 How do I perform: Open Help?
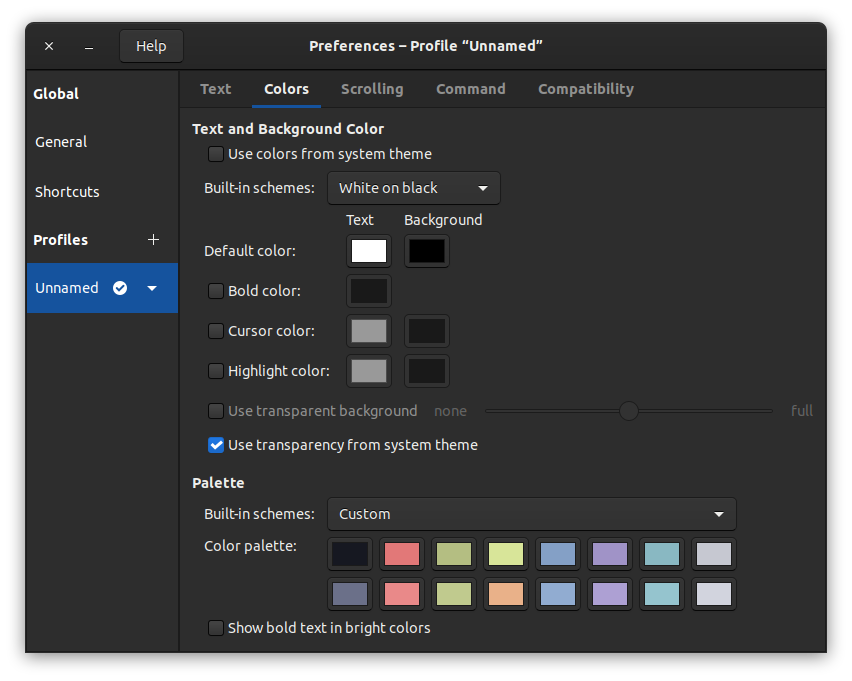tap(150, 45)
